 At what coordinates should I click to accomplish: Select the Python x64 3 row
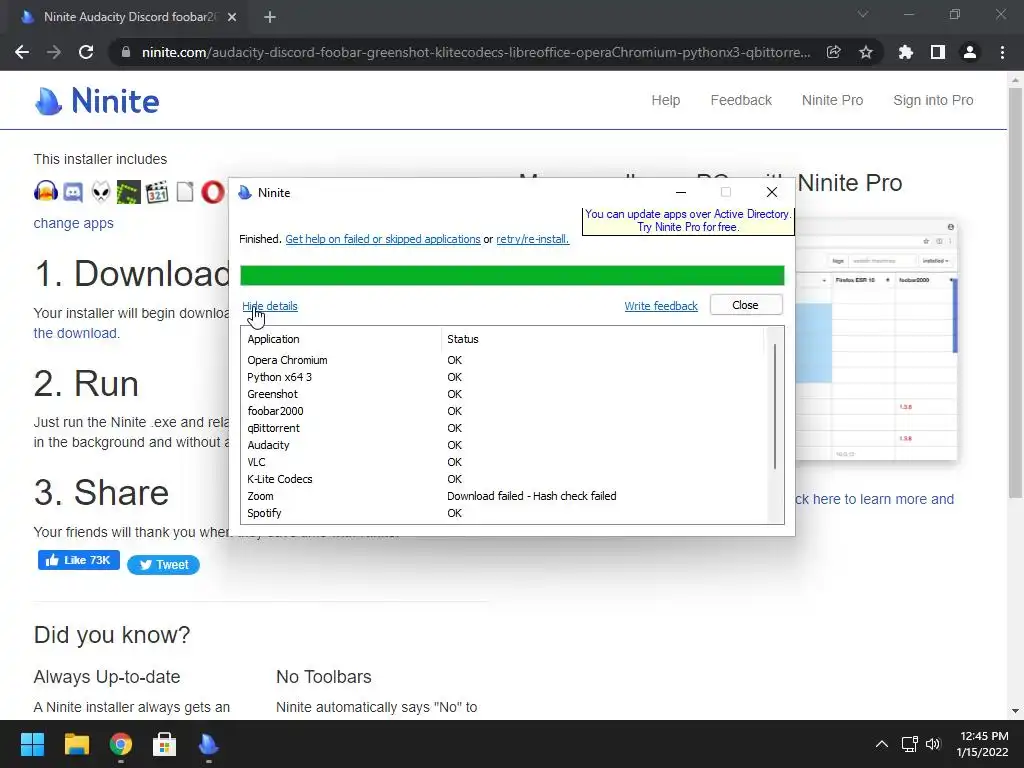(503, 377)
